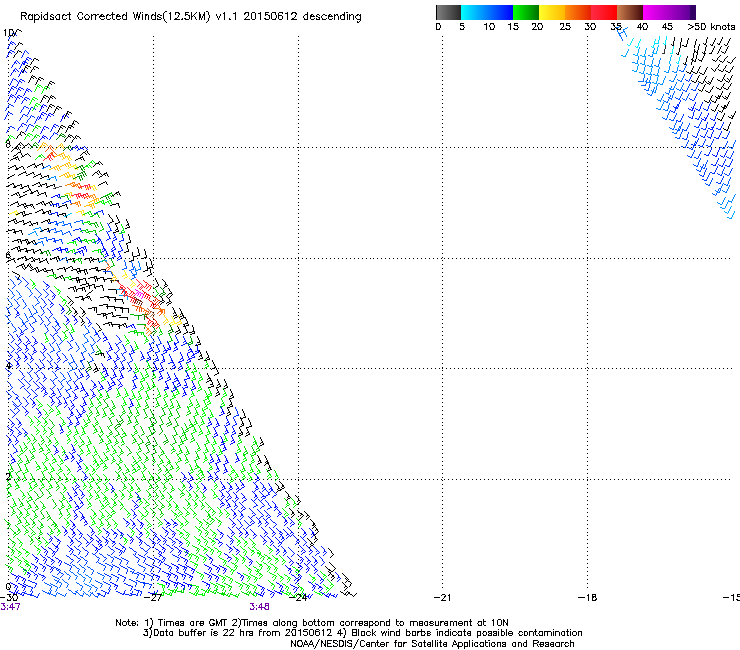Click the magenta high-wind barbs near 5N
The width and height of the screenshot is (740, 650).
(x=139, y=294)
